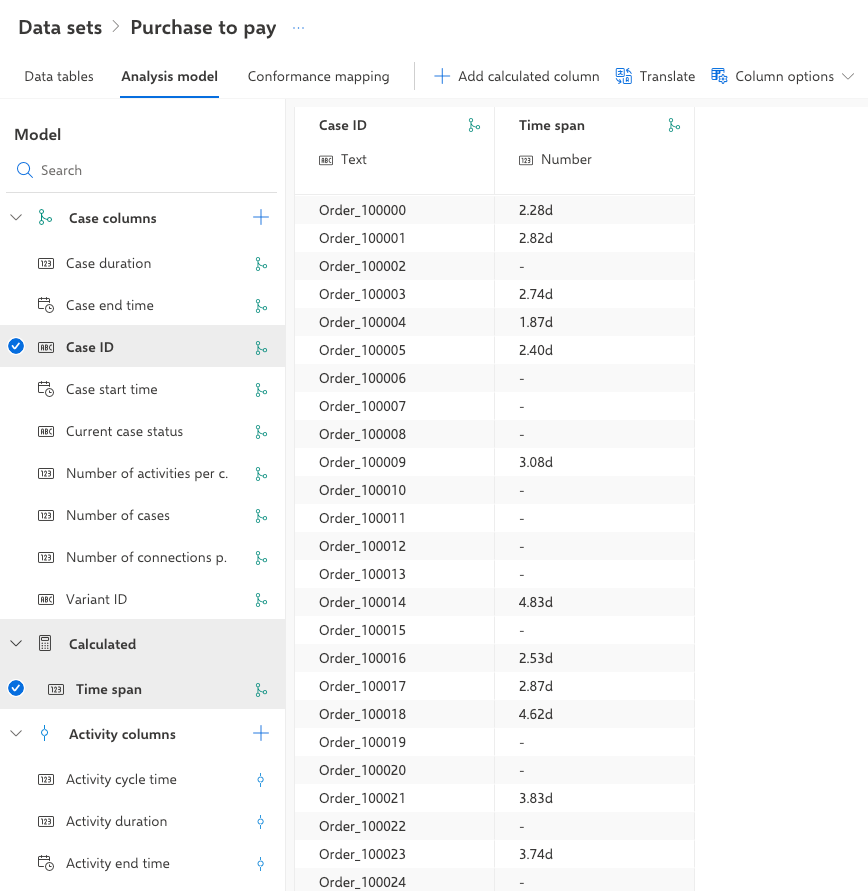Uncheck the Time span checkmark
868x891 pixels.
pos(16,688)
